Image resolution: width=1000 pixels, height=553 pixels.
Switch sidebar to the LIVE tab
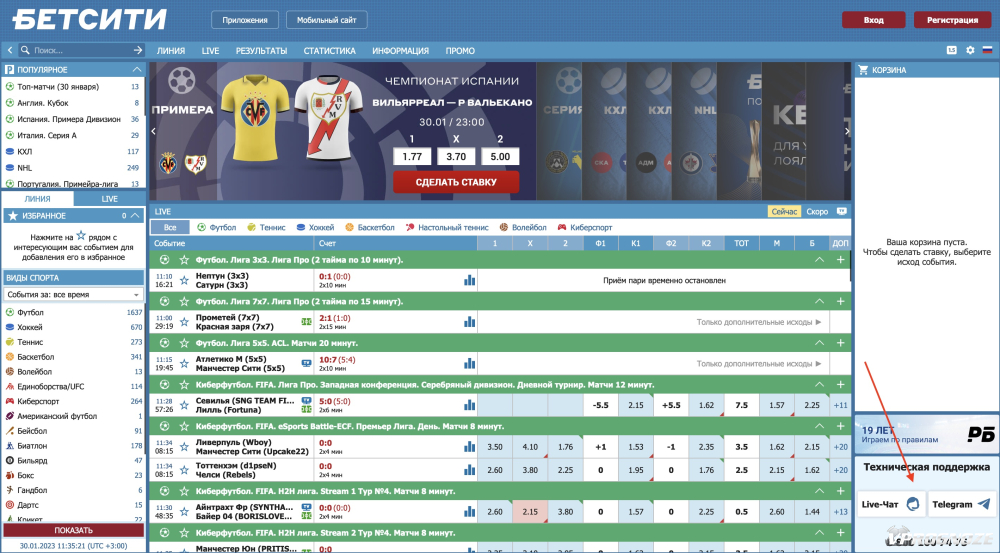tap(110, 198)
